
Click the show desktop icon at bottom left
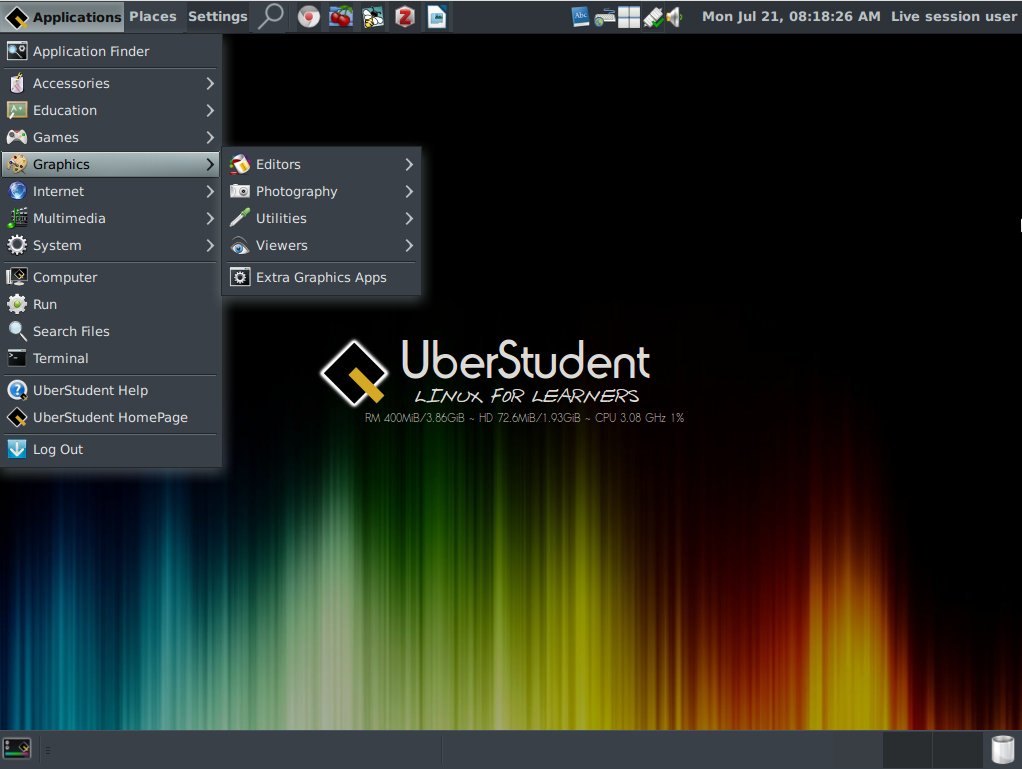click(17, 749)
